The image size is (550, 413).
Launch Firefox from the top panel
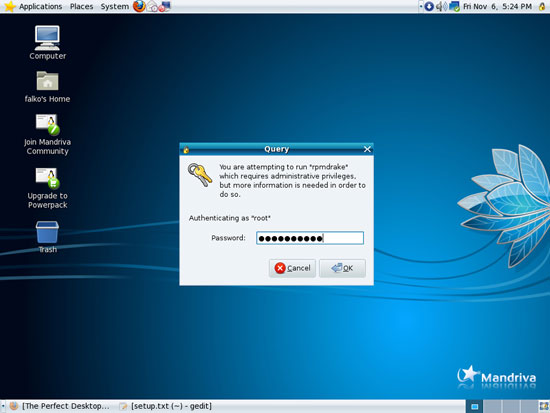click(x=139, y=6)
